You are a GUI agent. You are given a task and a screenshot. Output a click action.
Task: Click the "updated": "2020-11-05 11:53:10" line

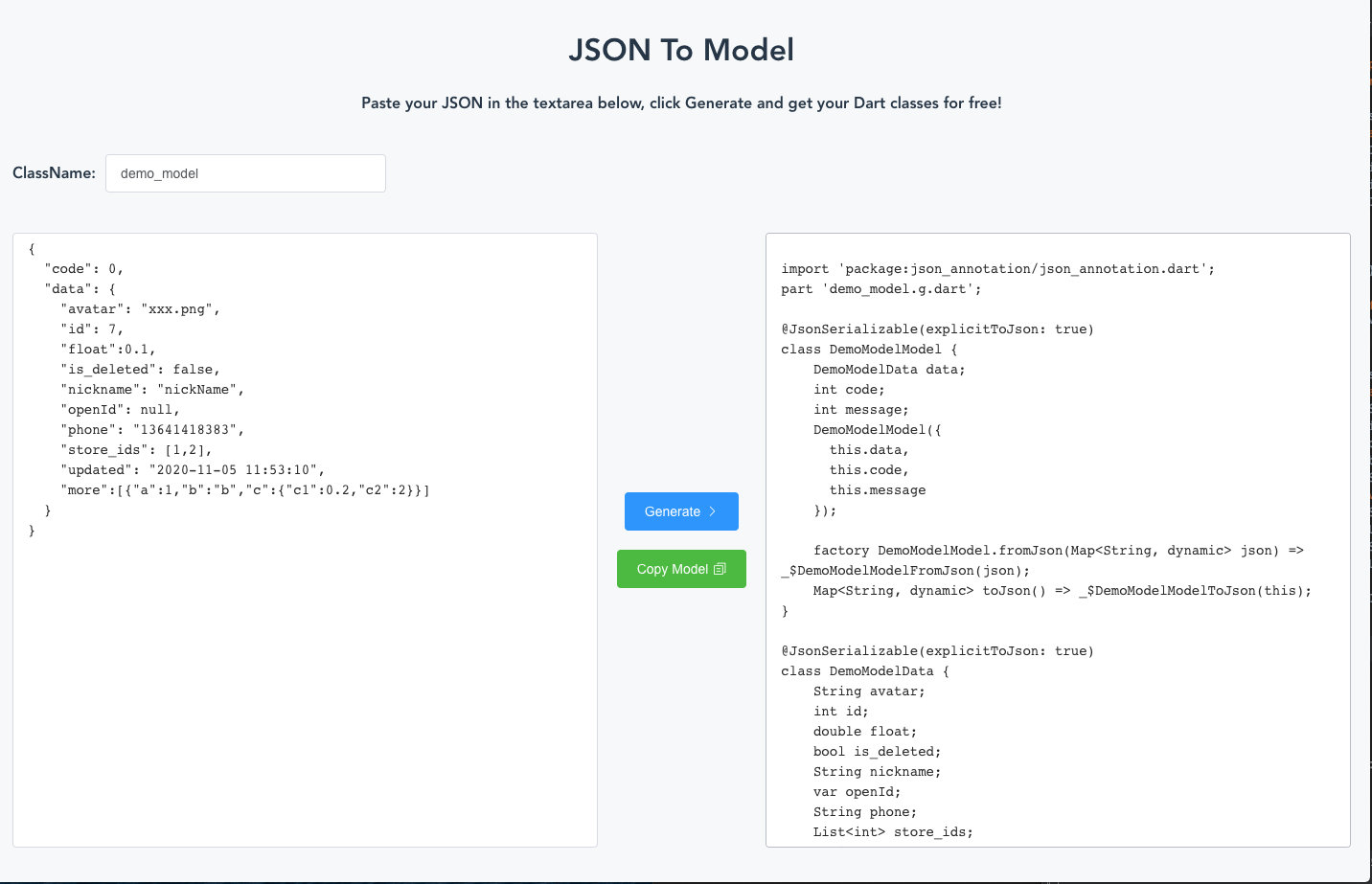[193, 470]
